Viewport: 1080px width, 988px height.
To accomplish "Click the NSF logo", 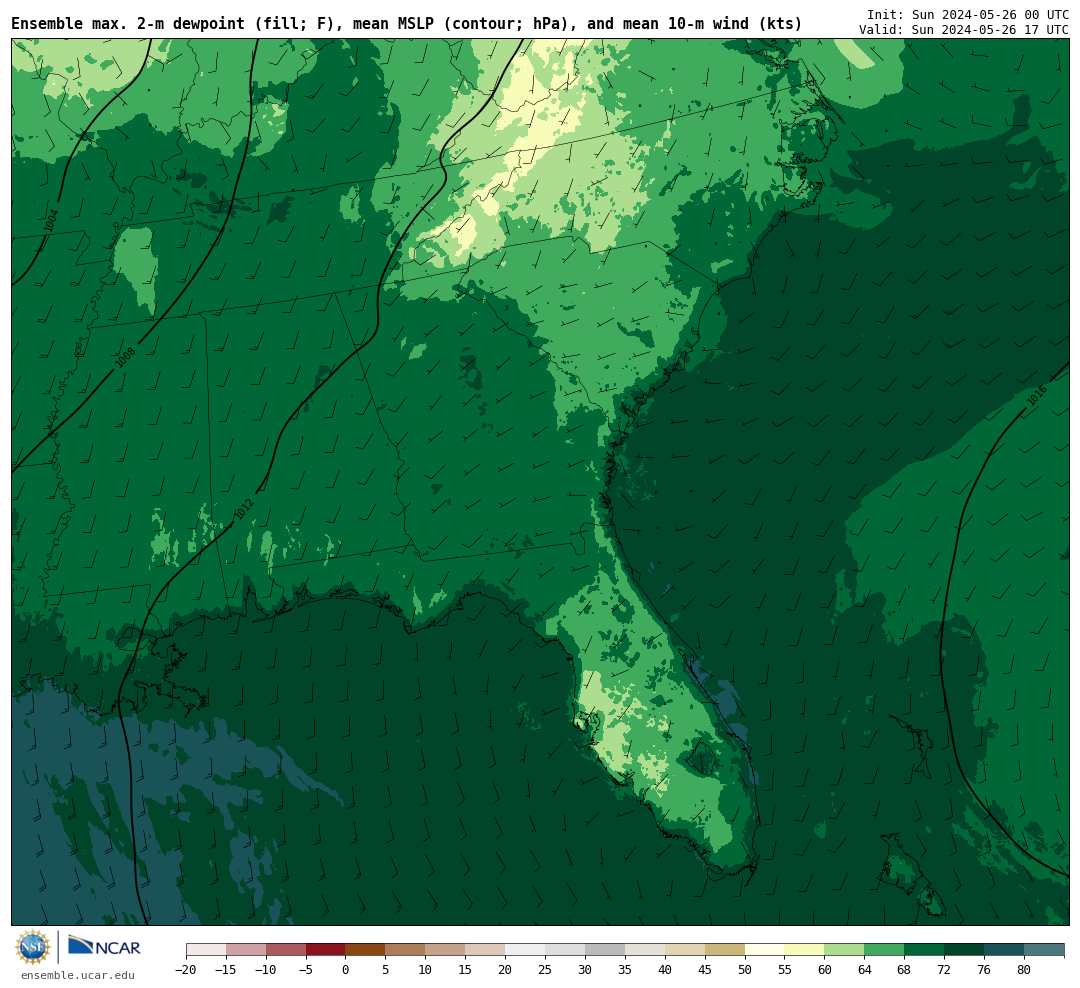I will coord(33,947).
